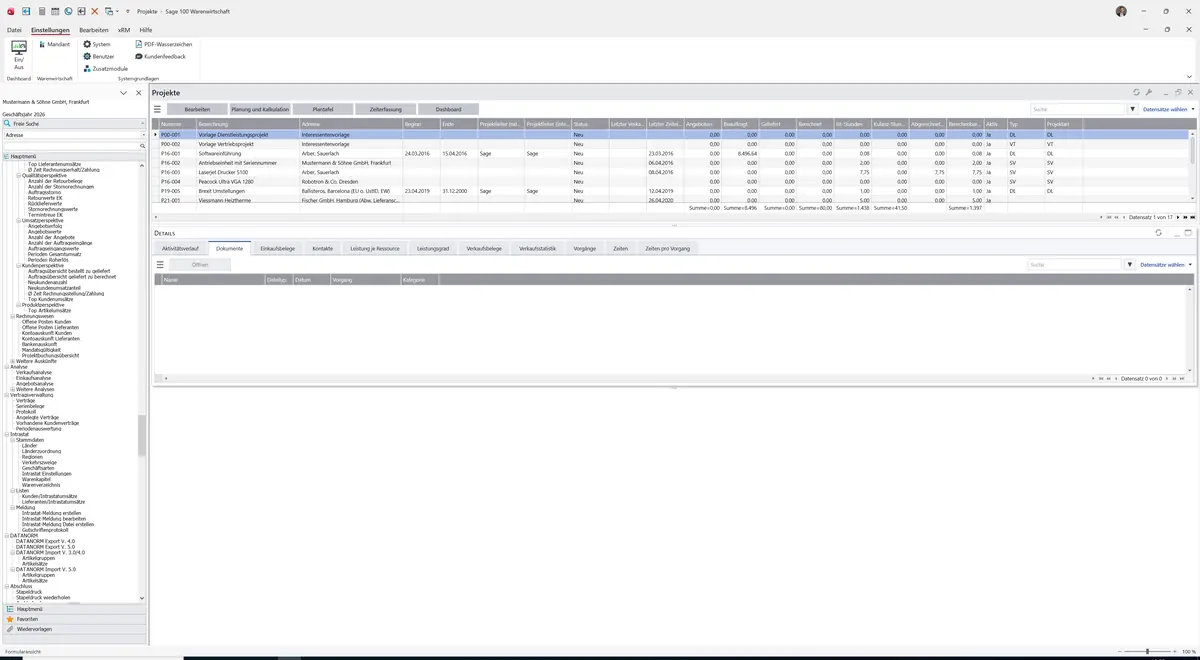Switch to the Verkaufsstatistik tab
Viewport: 1200px width, 660px height.
pyautogui.click(x=537, y=248)
